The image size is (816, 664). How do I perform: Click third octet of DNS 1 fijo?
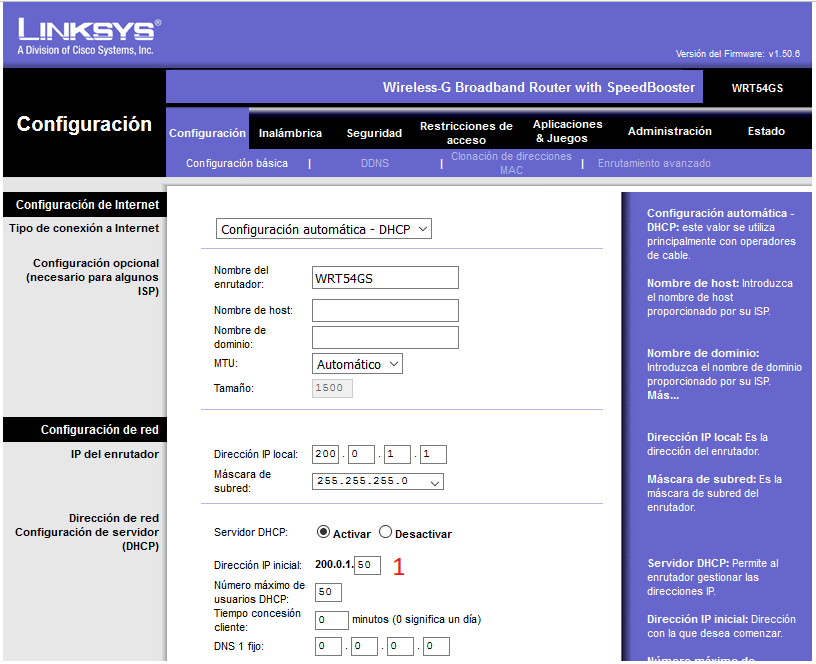[400, 646]
